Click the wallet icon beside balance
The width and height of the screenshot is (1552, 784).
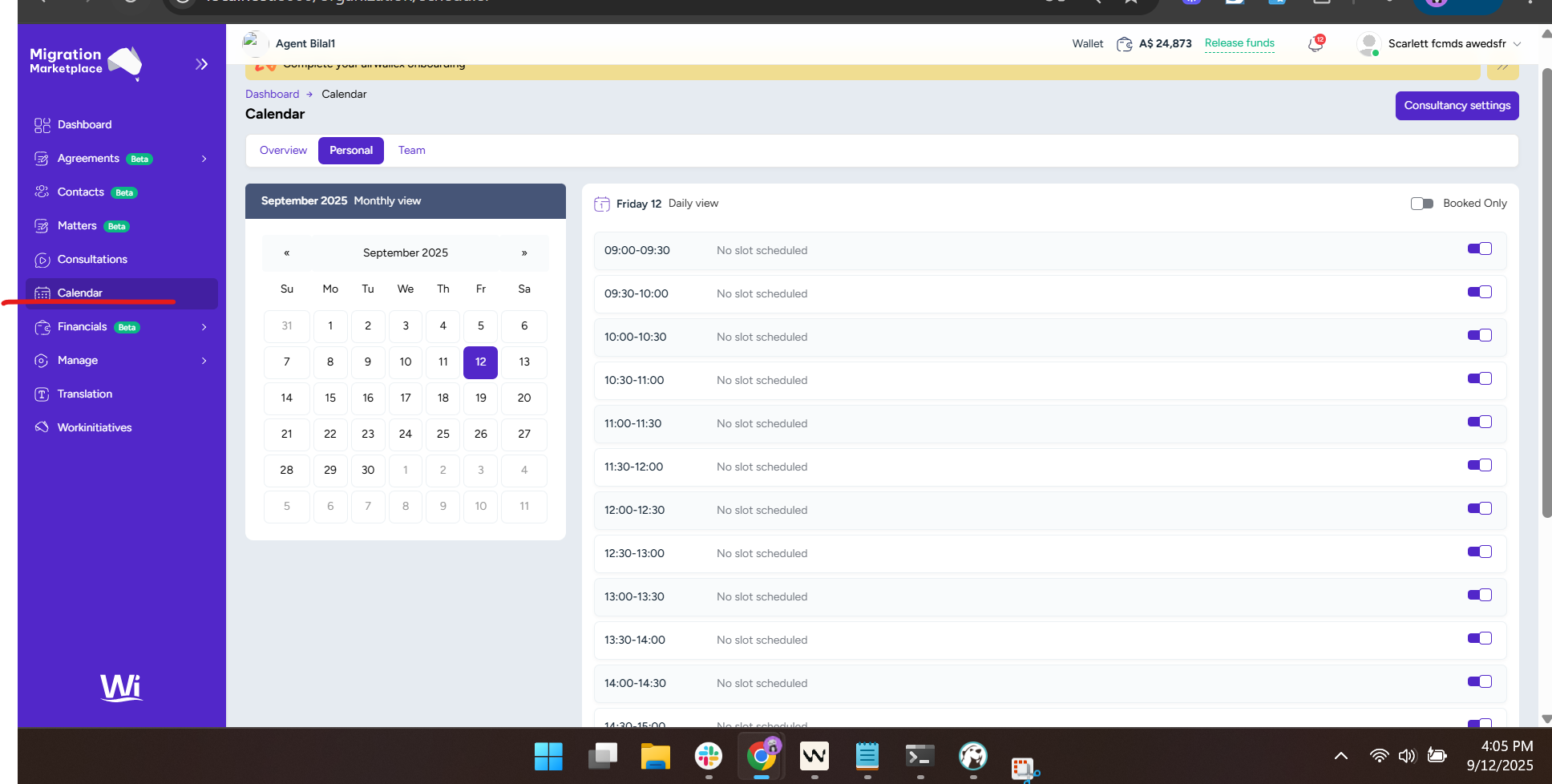[1125, 44]
